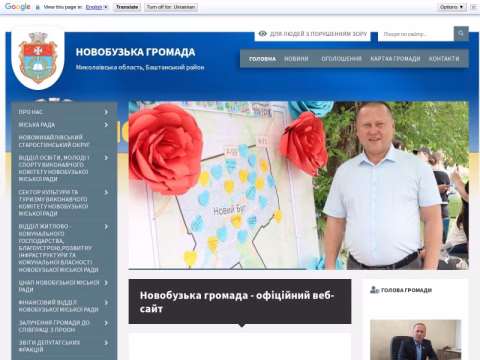Click the Translate button
Viewport: 480px width, 360px height.
point(127,7)
